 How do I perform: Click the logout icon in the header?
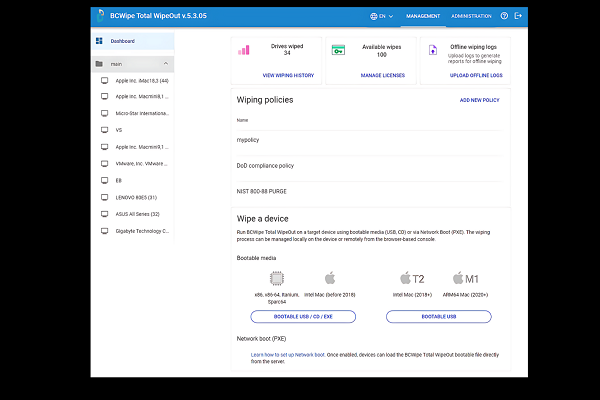click(x=517, y=16)
